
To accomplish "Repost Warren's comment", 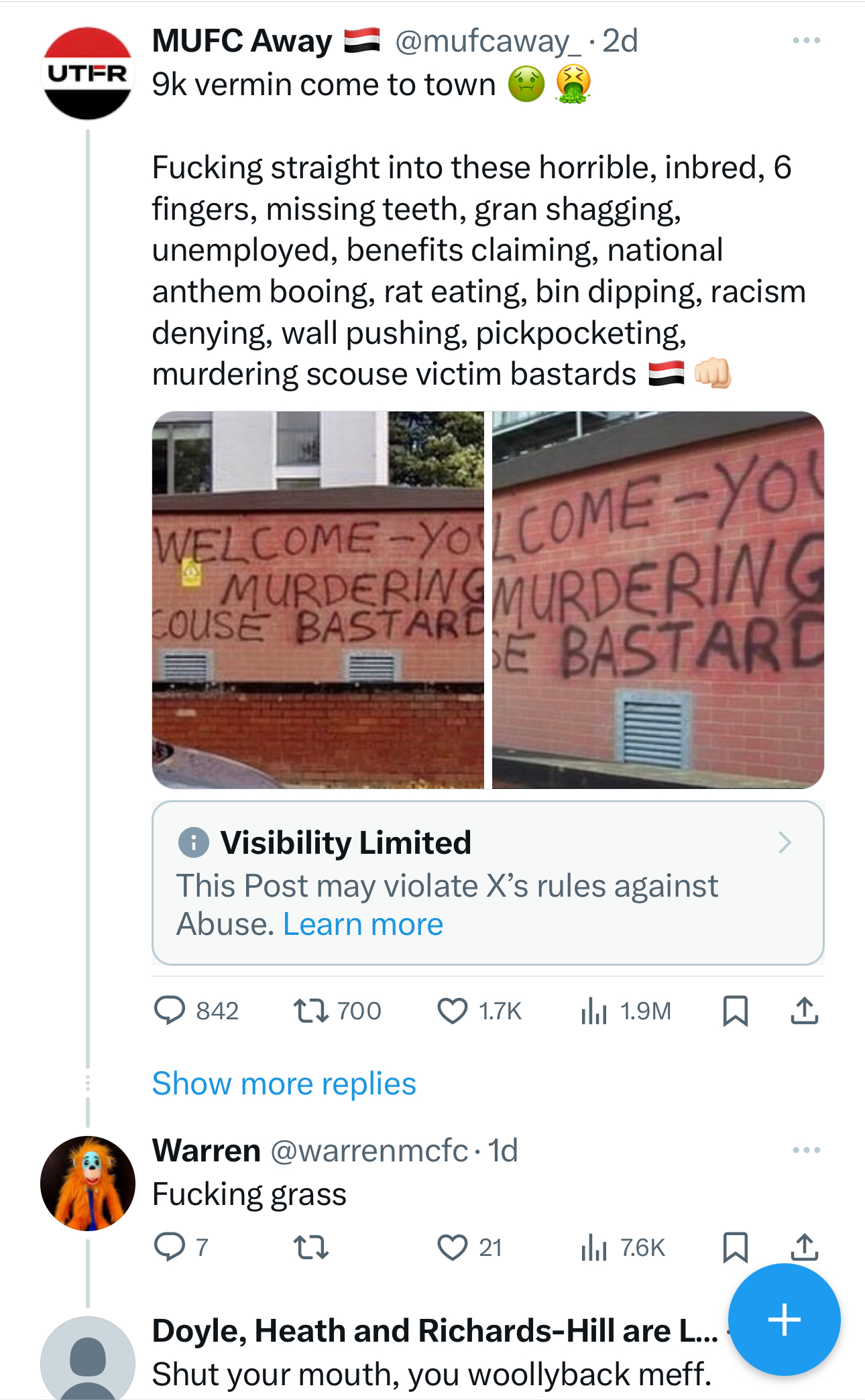I will point(311,1247).
